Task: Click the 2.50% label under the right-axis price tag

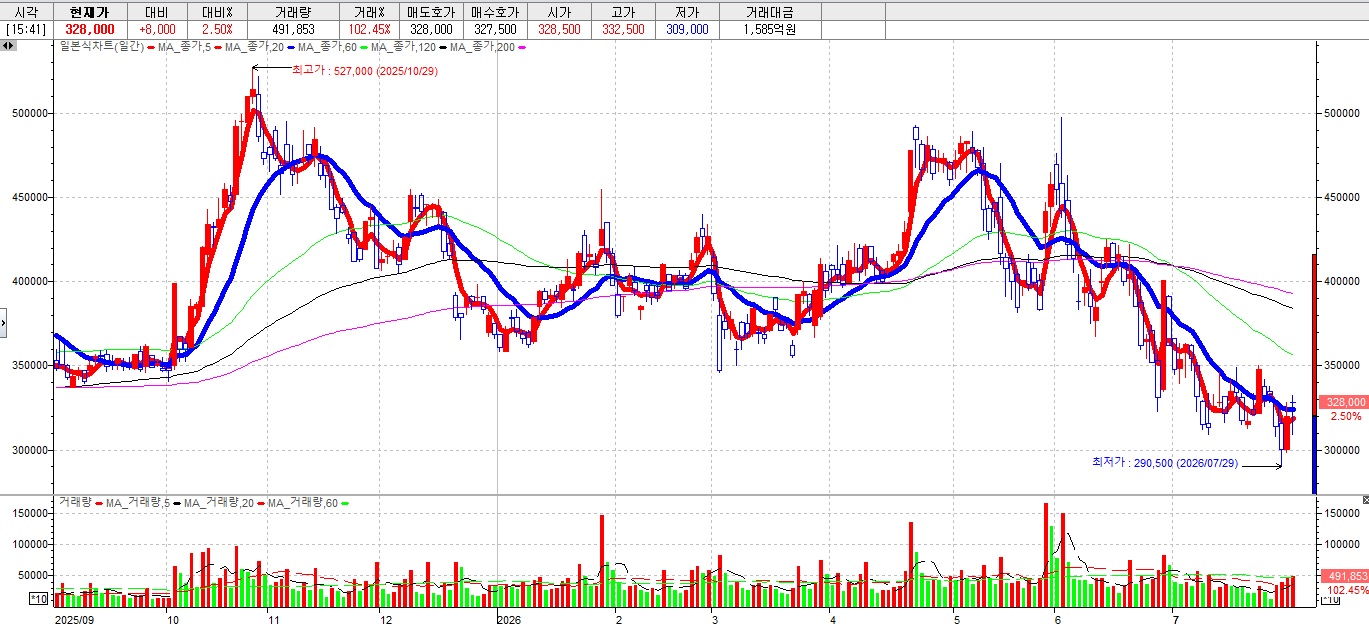Action: pos(1345,416)
